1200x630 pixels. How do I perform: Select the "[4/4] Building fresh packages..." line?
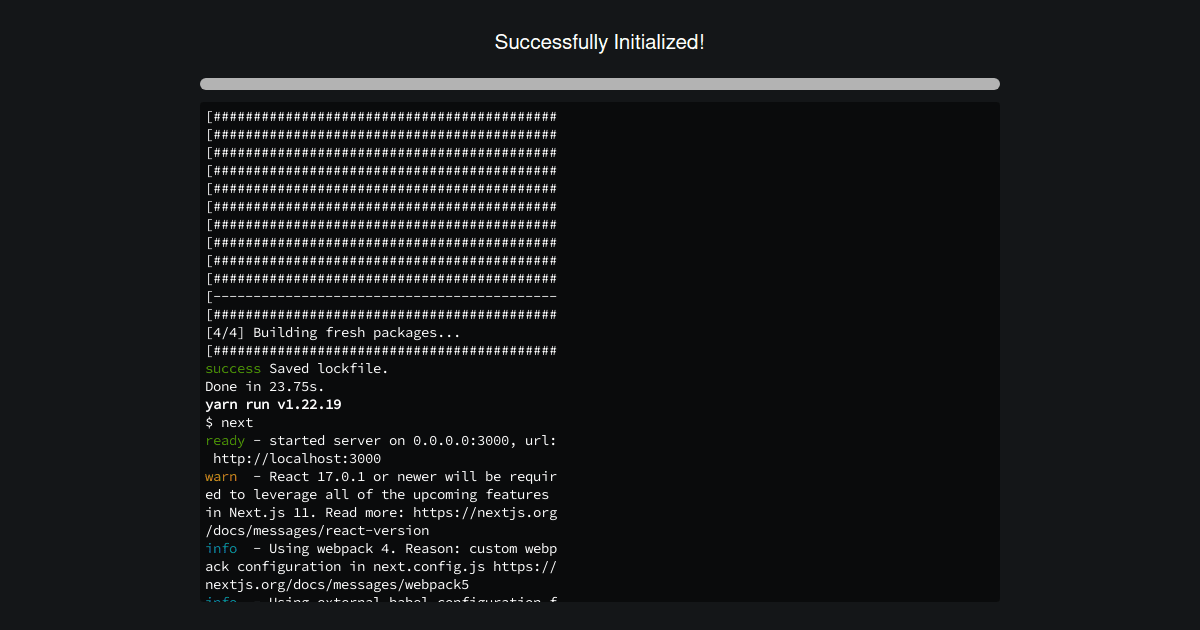click(333, 333)
